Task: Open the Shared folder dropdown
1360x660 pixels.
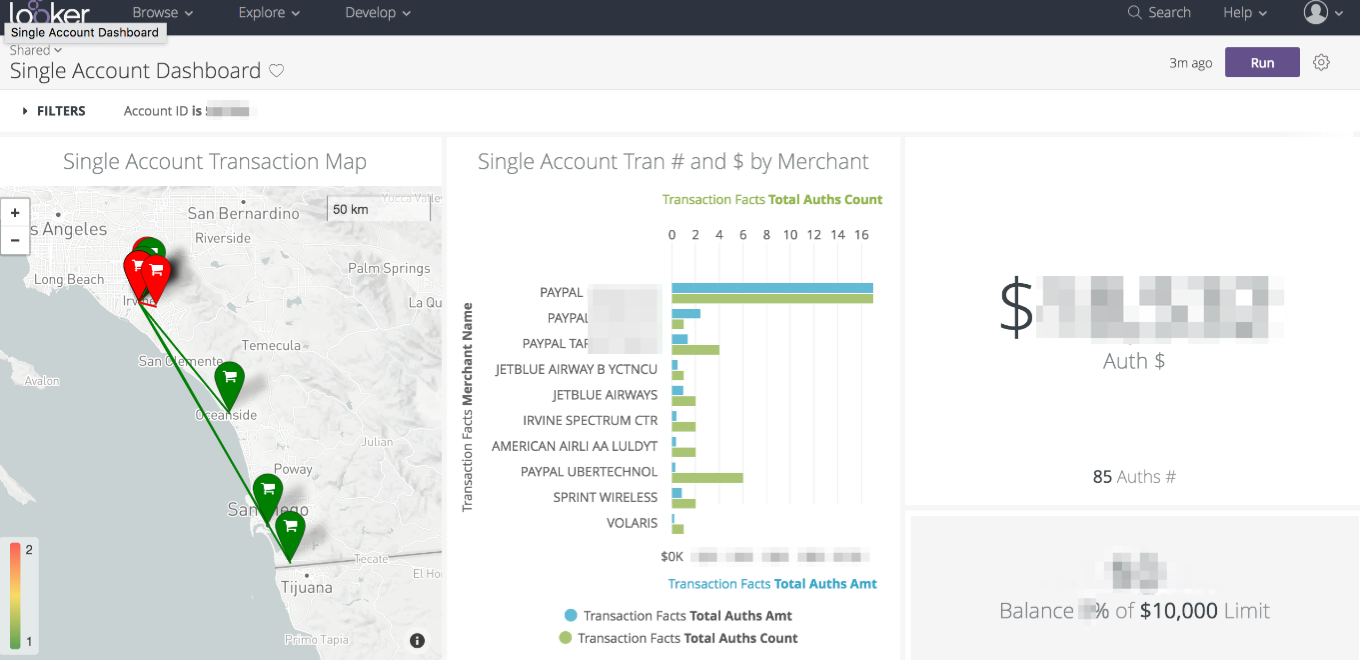Action: click(36, 50)
